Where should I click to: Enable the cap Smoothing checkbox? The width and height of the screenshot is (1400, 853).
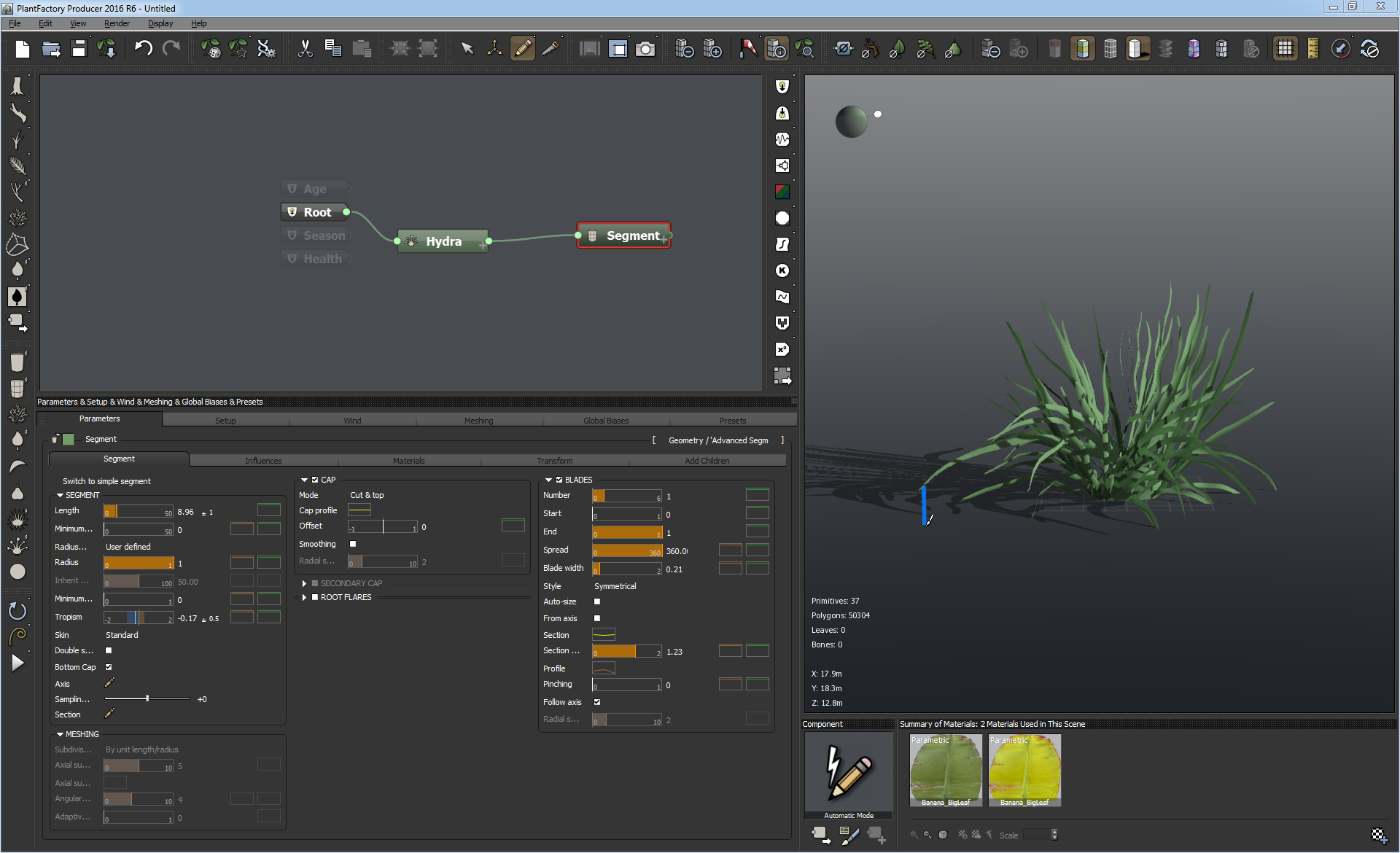point(353,544)
